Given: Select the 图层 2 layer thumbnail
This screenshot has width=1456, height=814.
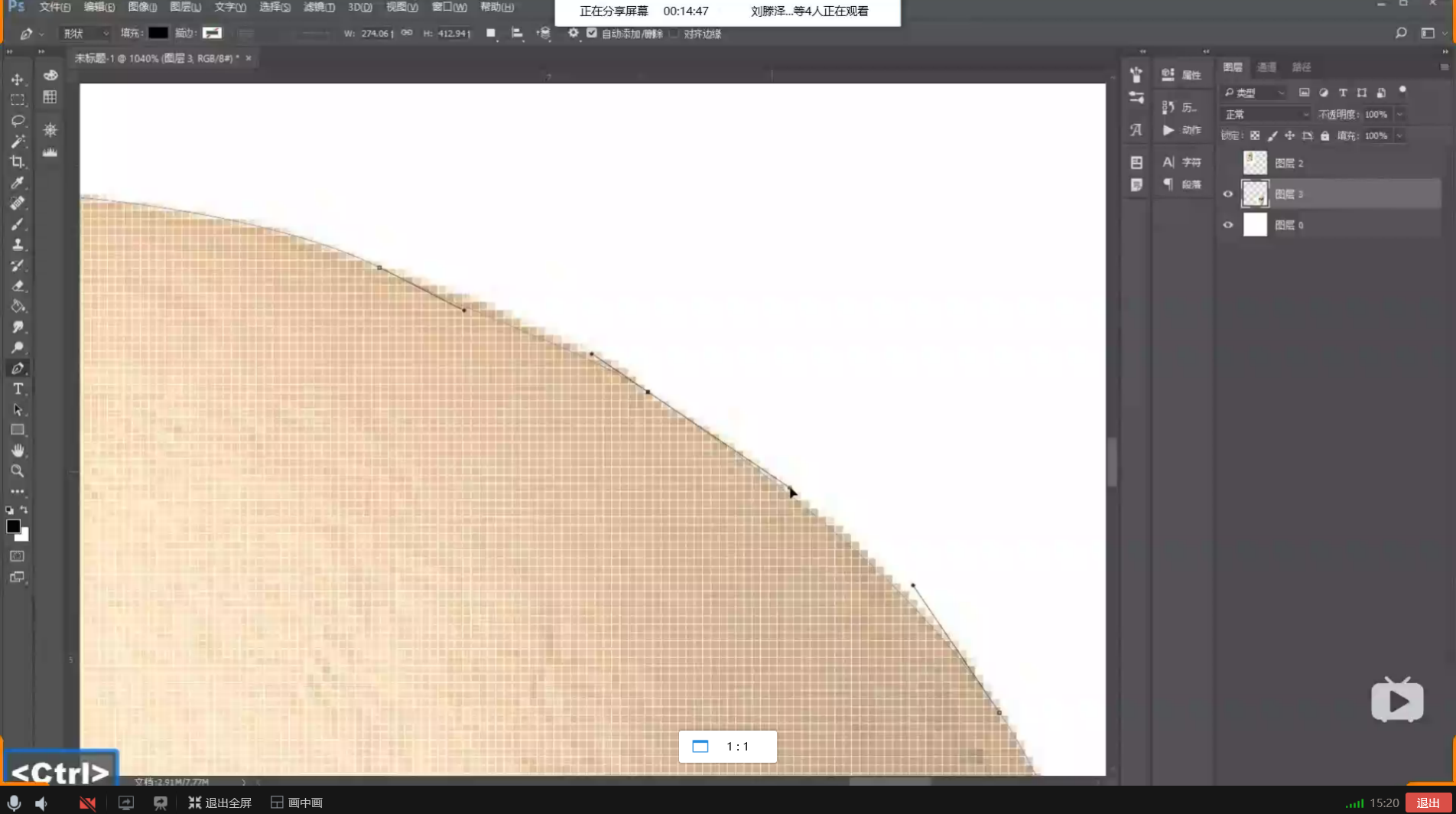Looking at the screenshot, I should coord(1255,163).
